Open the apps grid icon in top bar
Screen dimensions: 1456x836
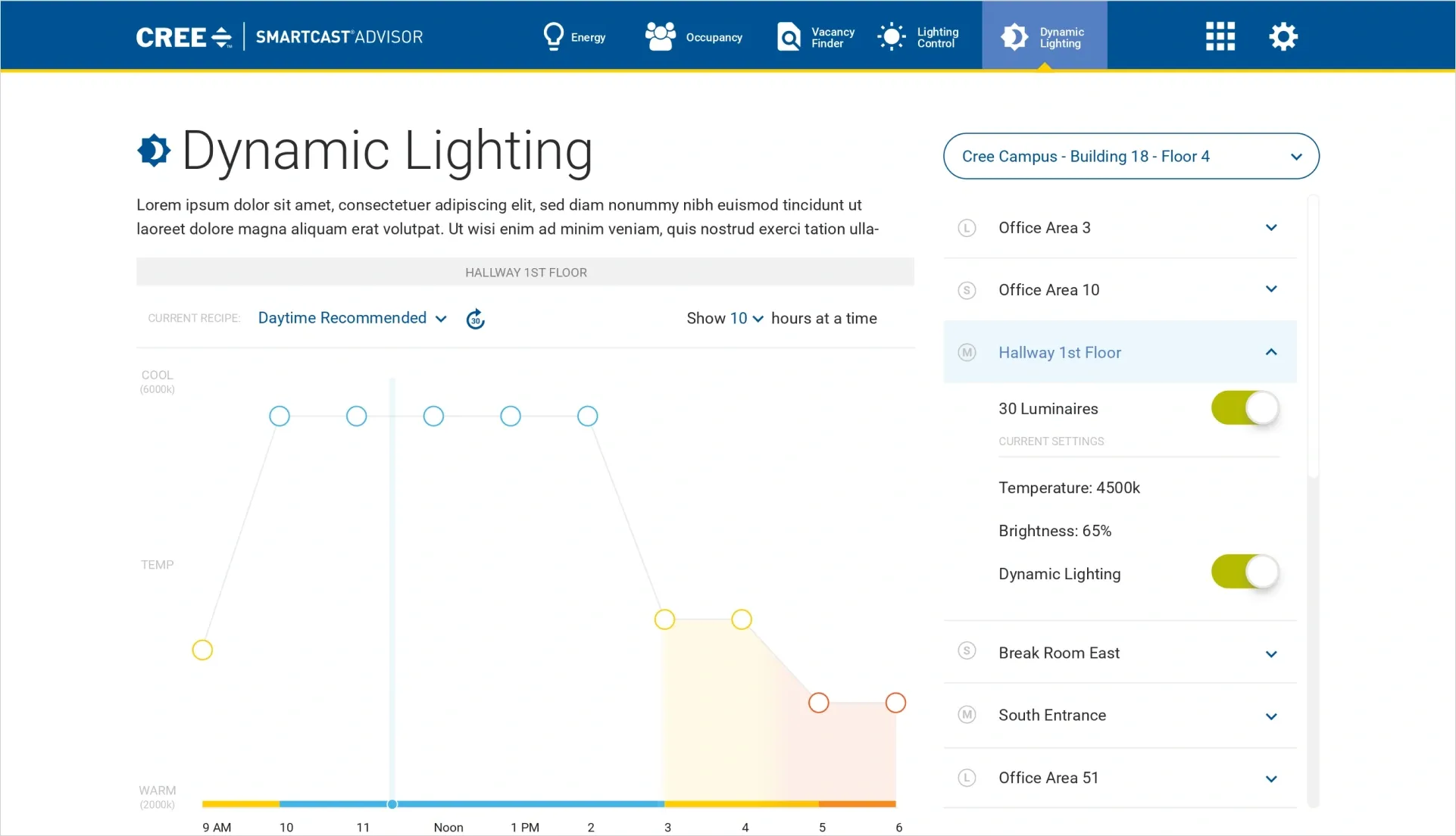pyautogui.click(x=1220, y=36)
